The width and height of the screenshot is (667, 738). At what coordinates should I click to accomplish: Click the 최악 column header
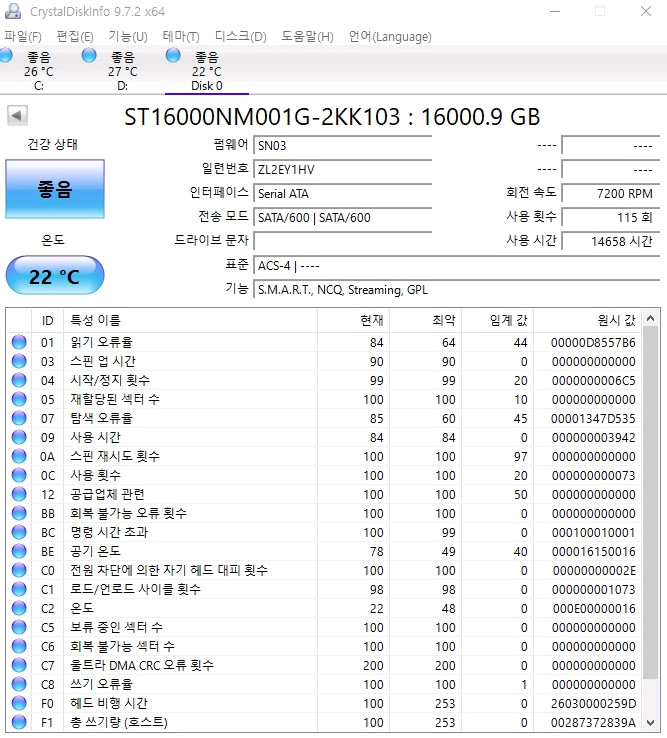[426, 321]
